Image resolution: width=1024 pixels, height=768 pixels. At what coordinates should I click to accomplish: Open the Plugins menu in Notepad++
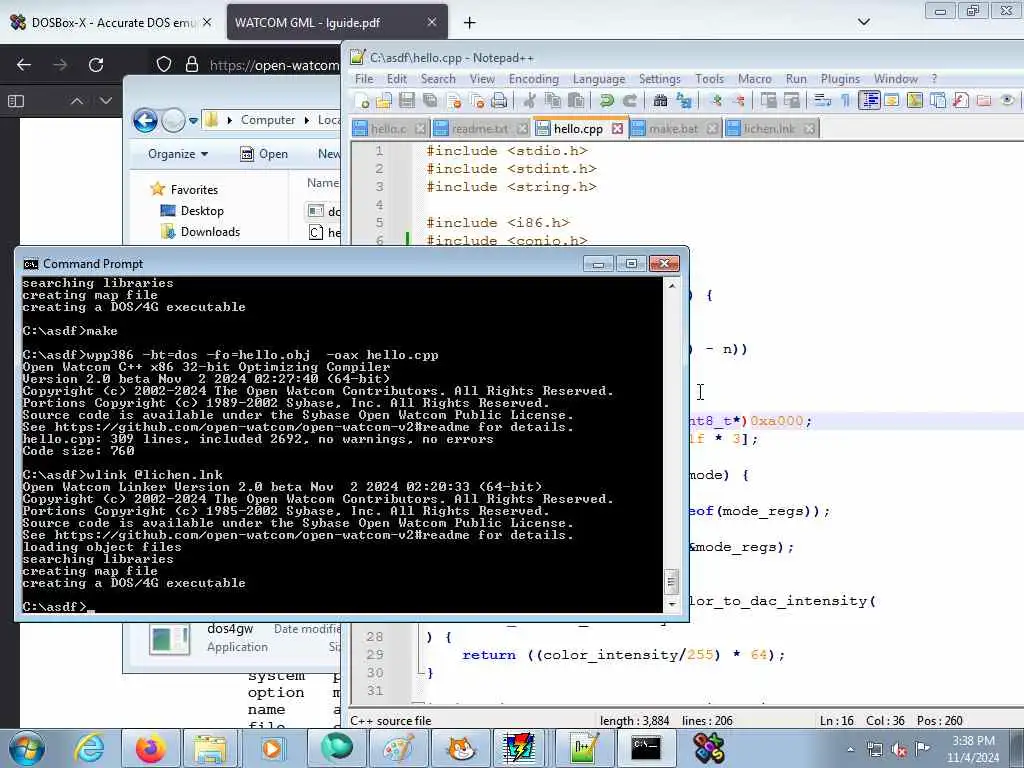click(840, 79)
